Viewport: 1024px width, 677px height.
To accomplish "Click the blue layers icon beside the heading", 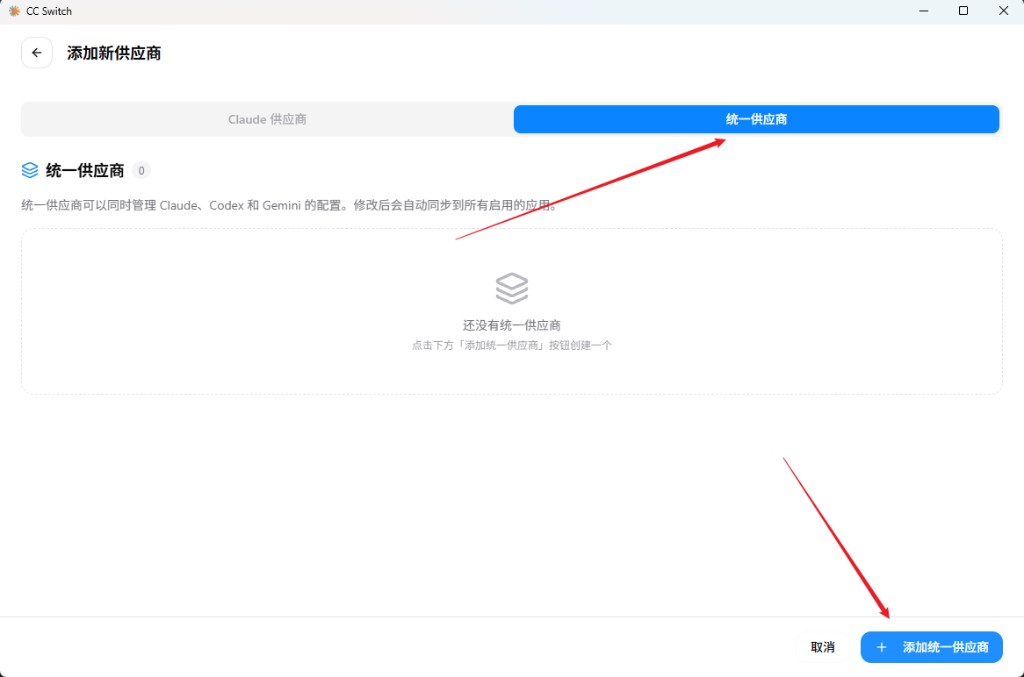I will pyautogui.click(x=30, y=171).
